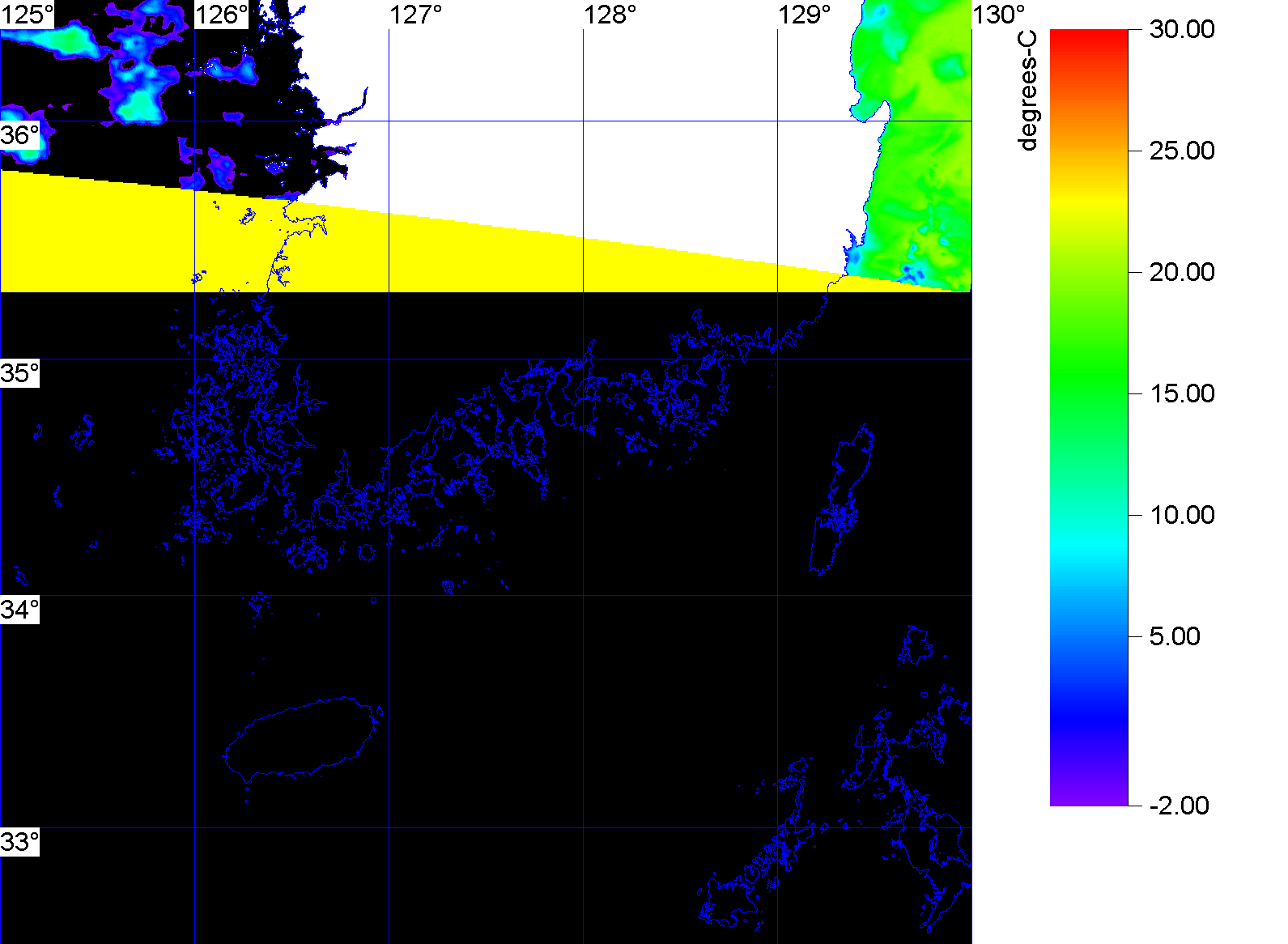Viewport: 1288px width, 944px height.
Task: Click the 10.00 colorbar value
Action: tap(1182, 515)
